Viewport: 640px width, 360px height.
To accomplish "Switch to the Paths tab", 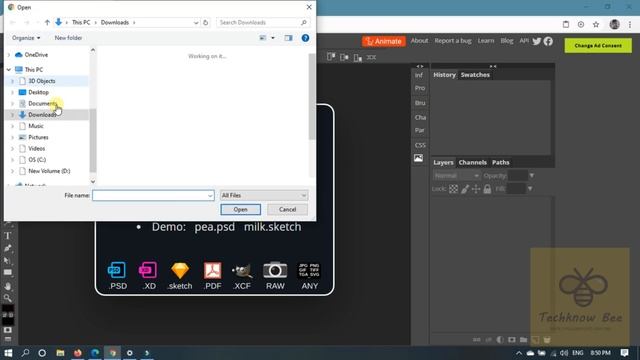I will pos(500,162).
